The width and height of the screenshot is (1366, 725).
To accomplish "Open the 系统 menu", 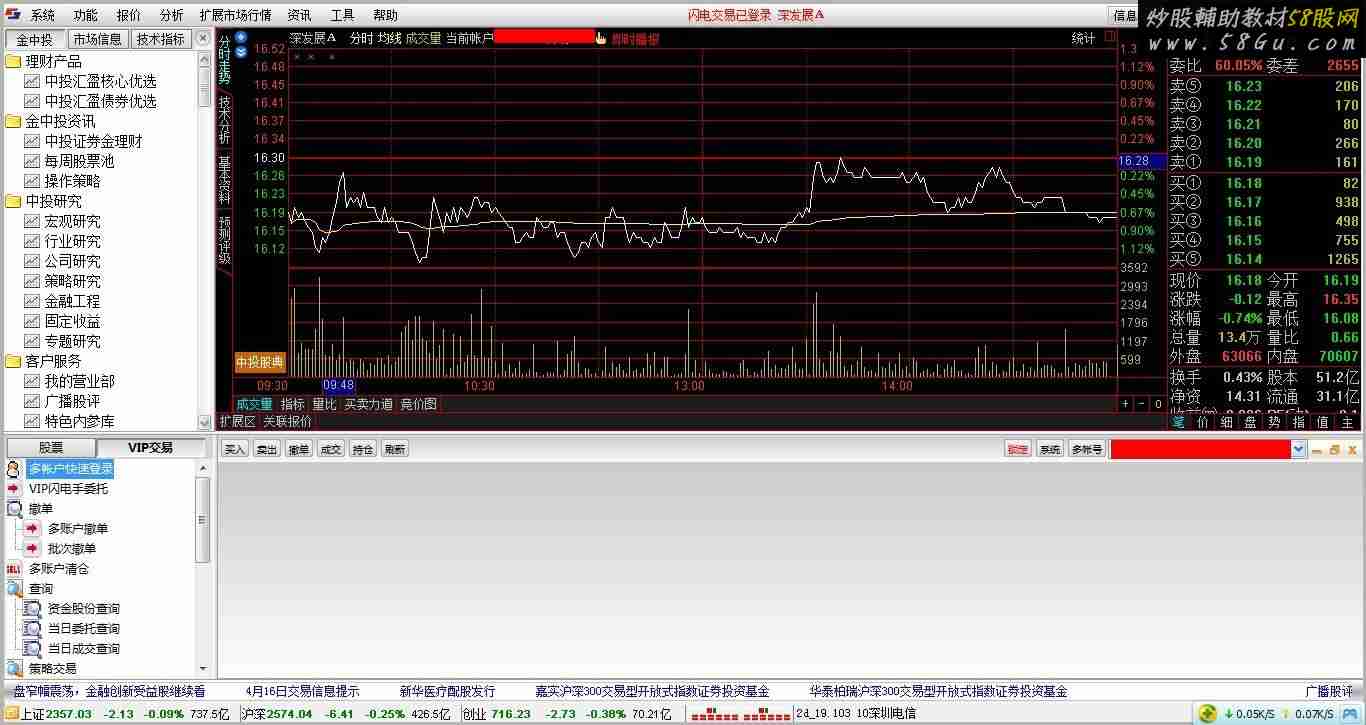I will click(43, 15).
